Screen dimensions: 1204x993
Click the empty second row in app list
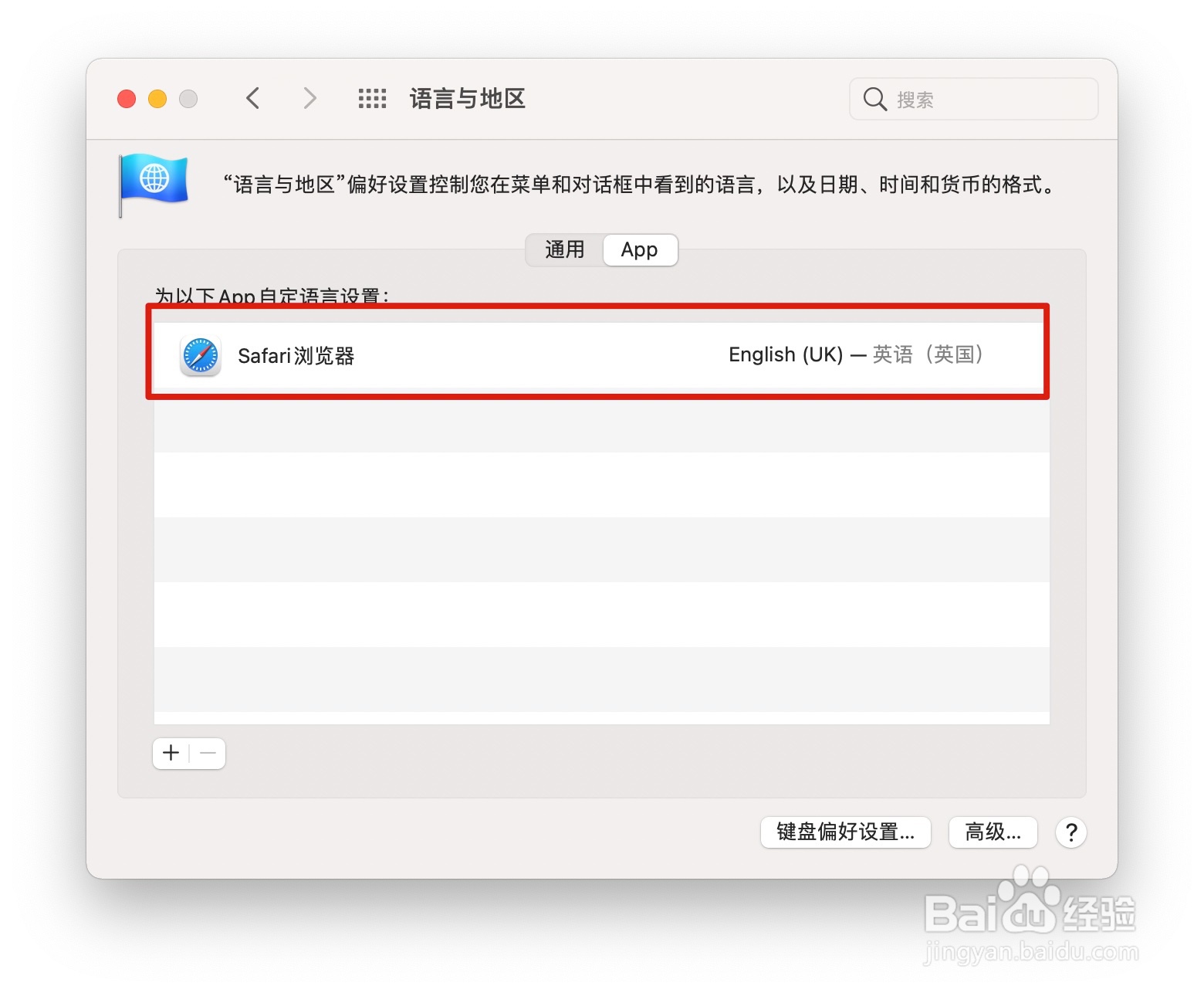(x=601, y=420)
